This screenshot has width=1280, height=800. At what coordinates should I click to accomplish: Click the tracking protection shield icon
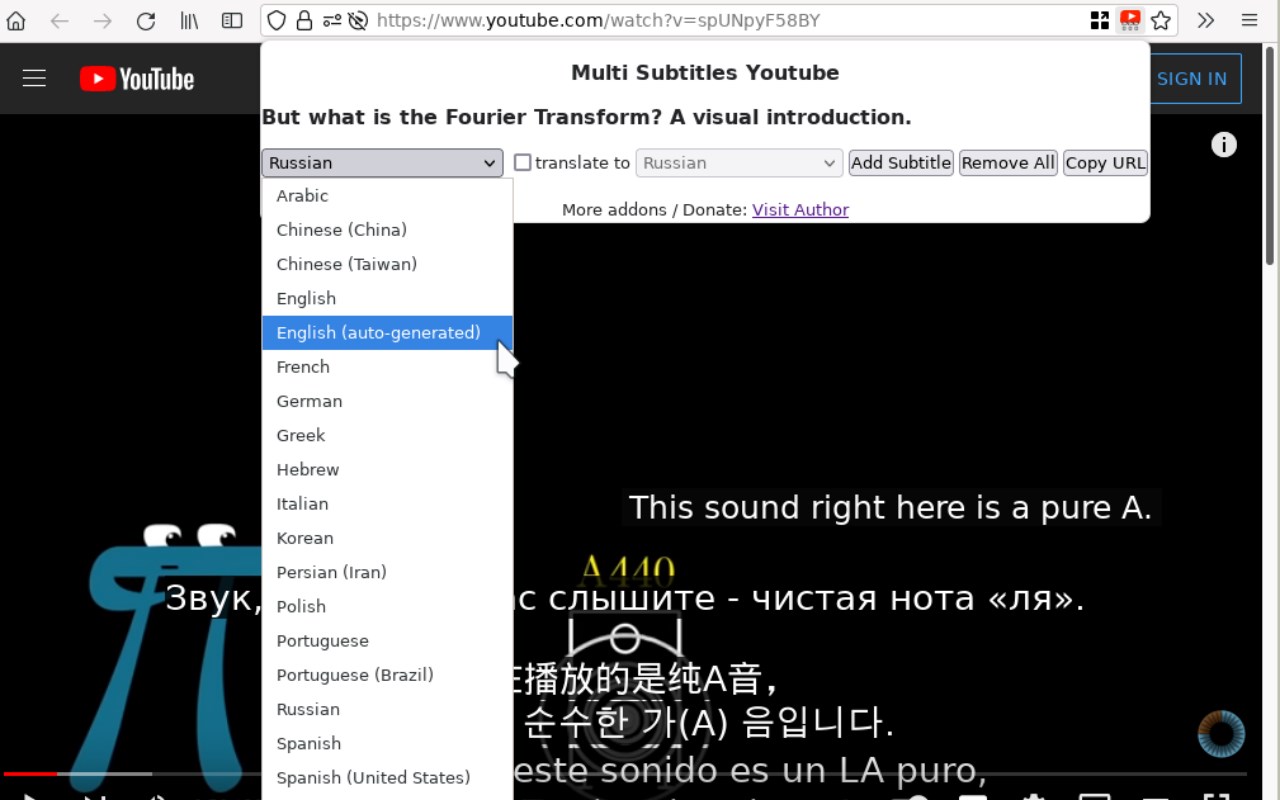277,20
